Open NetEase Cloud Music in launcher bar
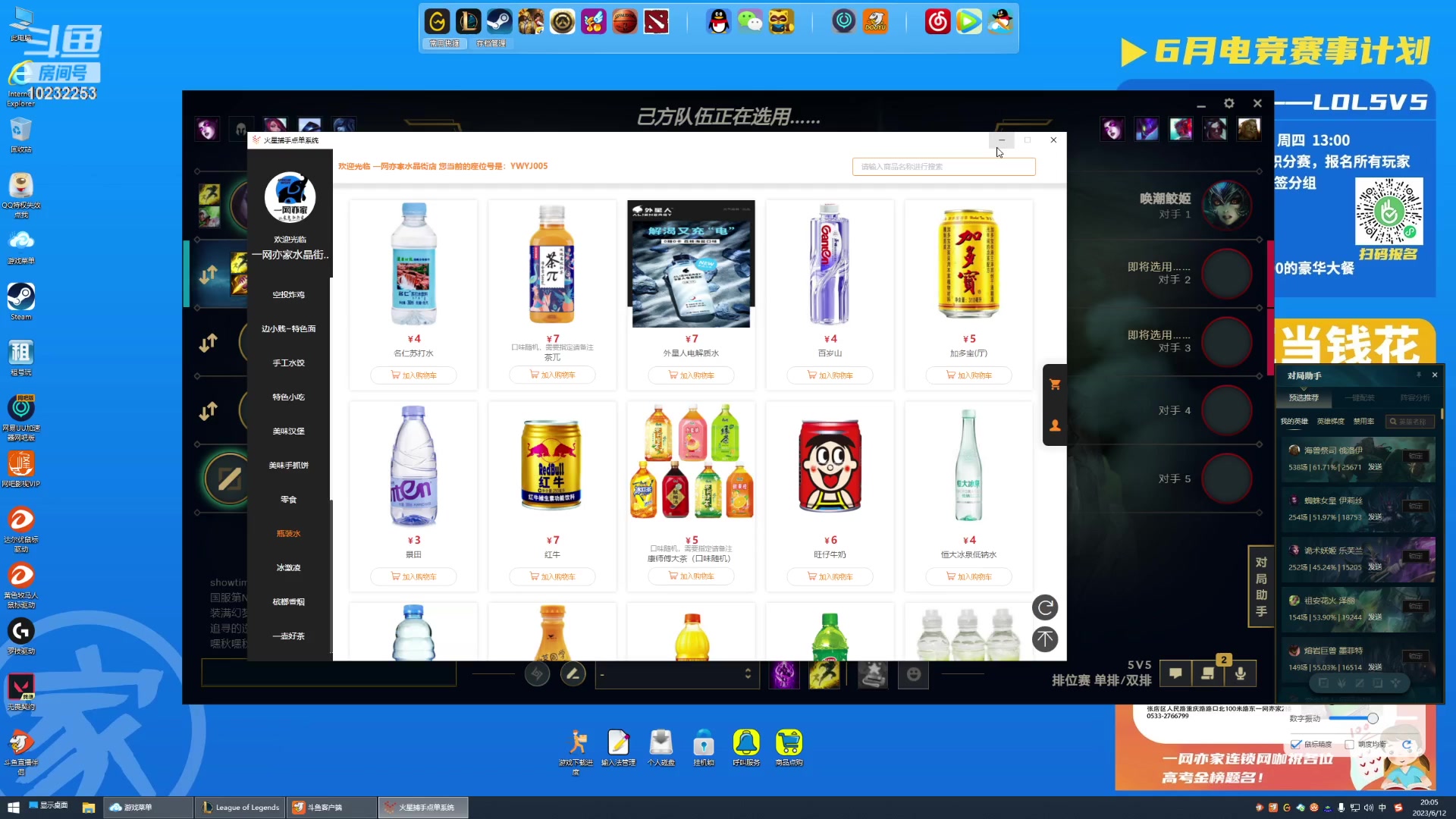 click(x=937, y=21)
